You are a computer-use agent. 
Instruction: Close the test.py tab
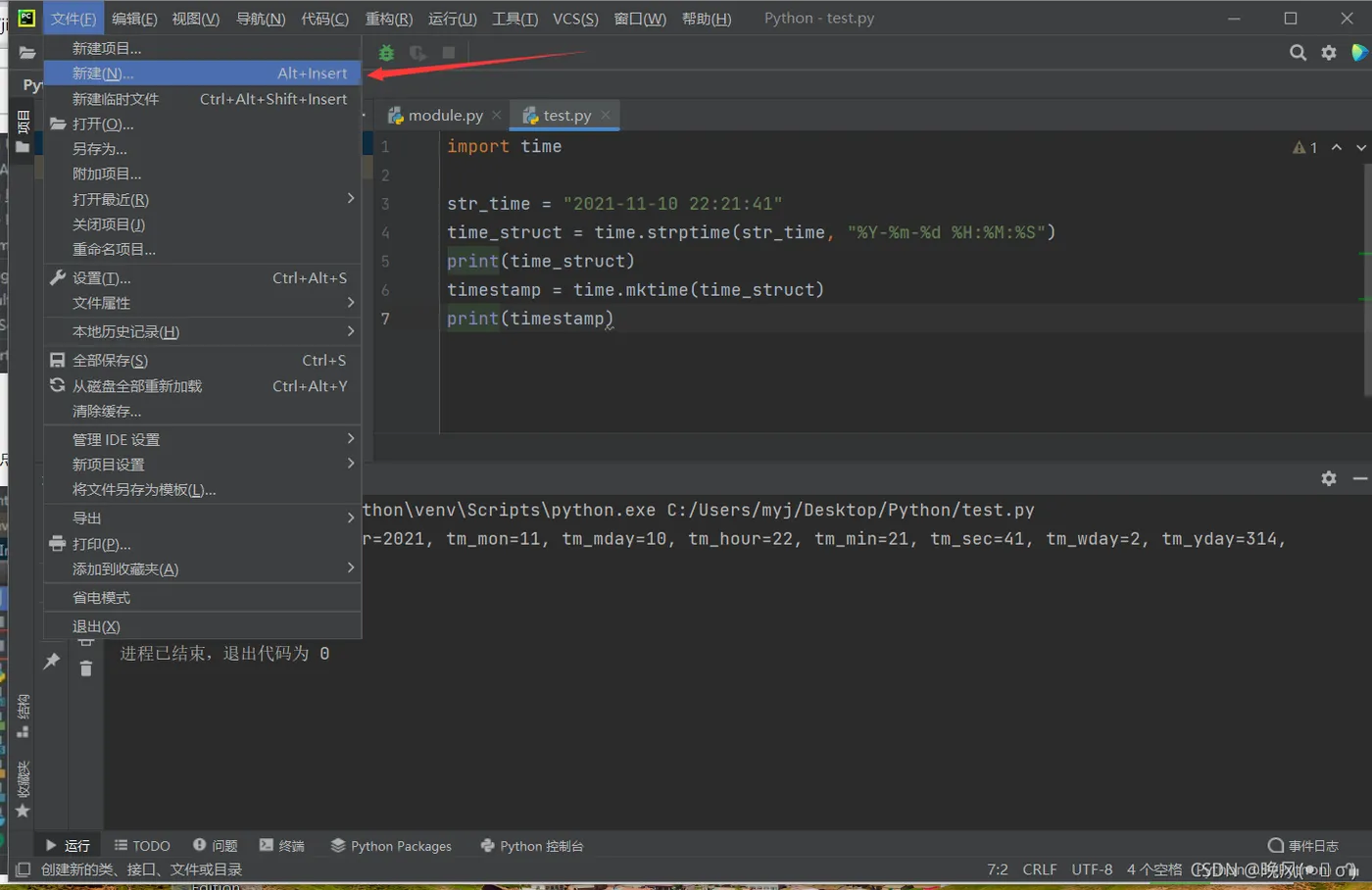pyautogui.click(x=606, y=115)
